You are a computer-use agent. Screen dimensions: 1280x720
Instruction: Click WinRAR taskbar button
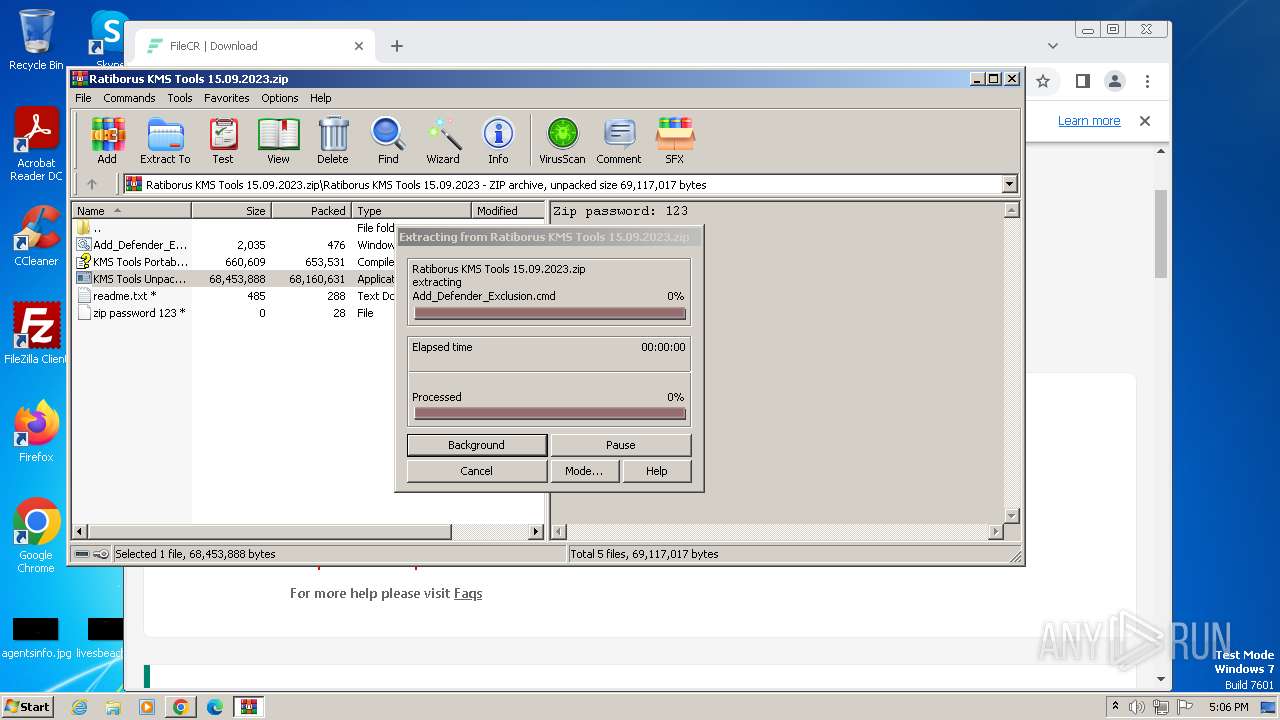(248, 707)
